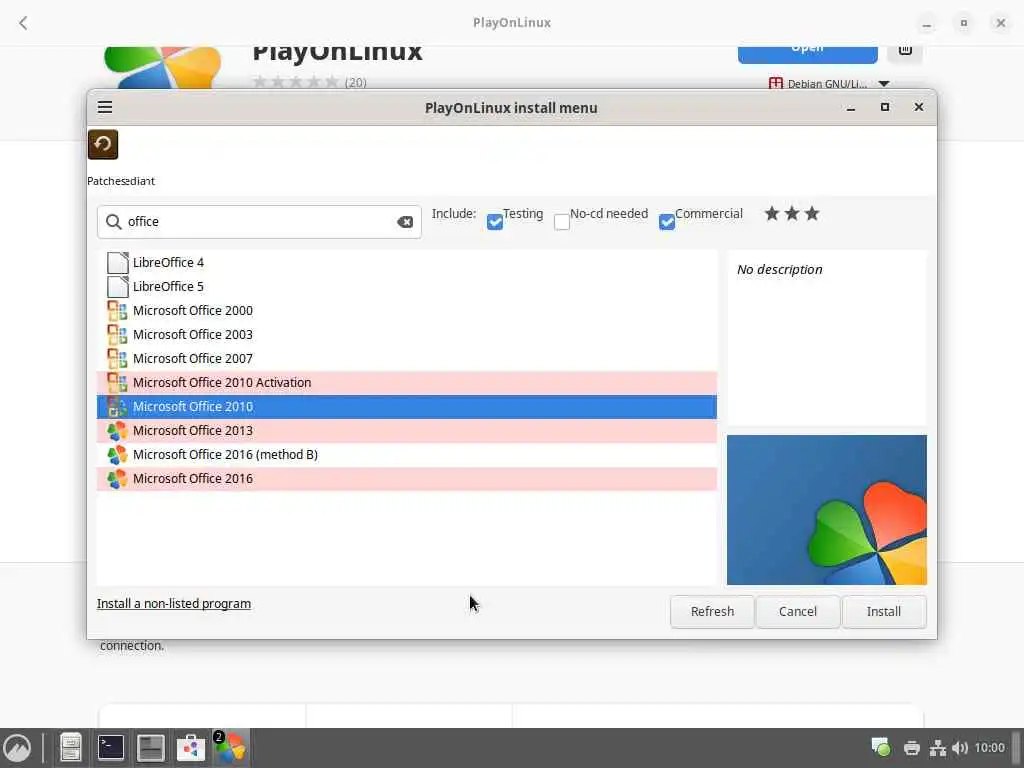Image resolution: width=1024 pixels, height=768 pixels.
Task: Select Microsoft Office 2010 Activation entry
Action: 407,383
